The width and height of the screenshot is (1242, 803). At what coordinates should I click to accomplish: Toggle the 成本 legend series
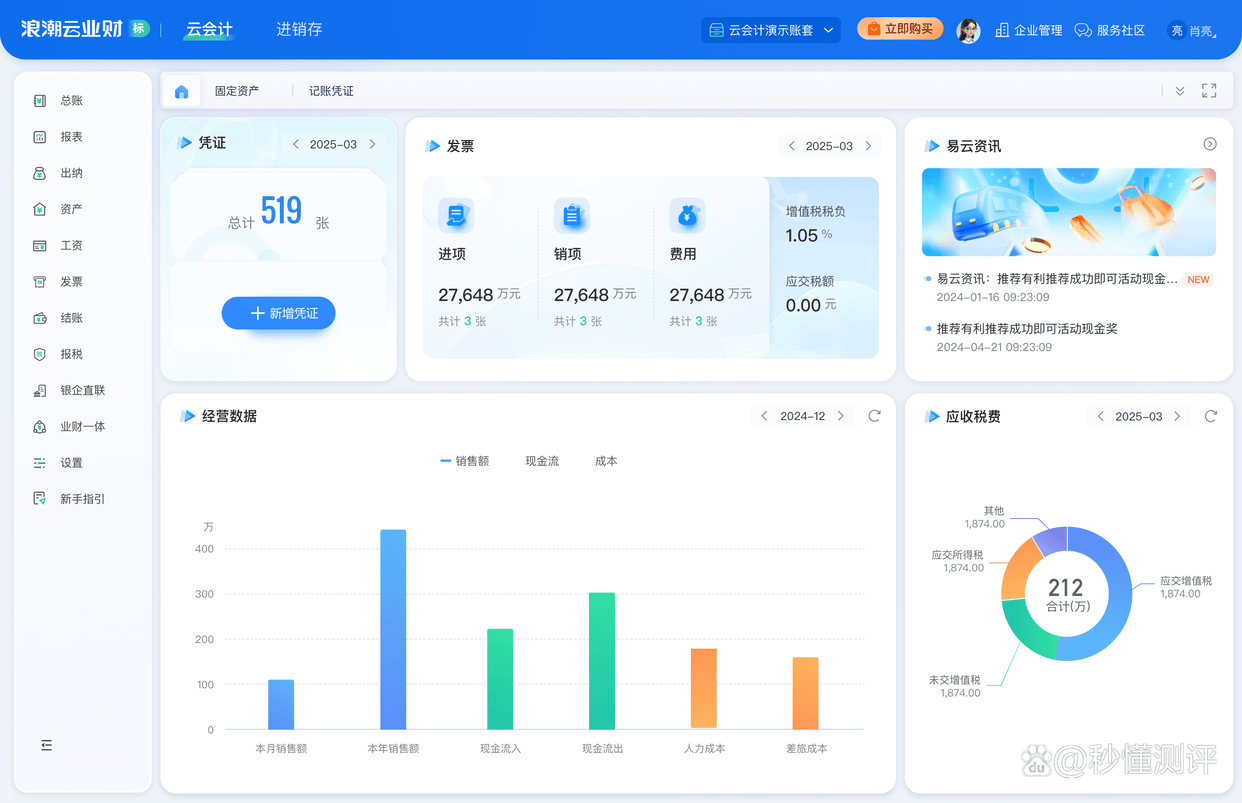pyautogui.click(x=606, y=461)
